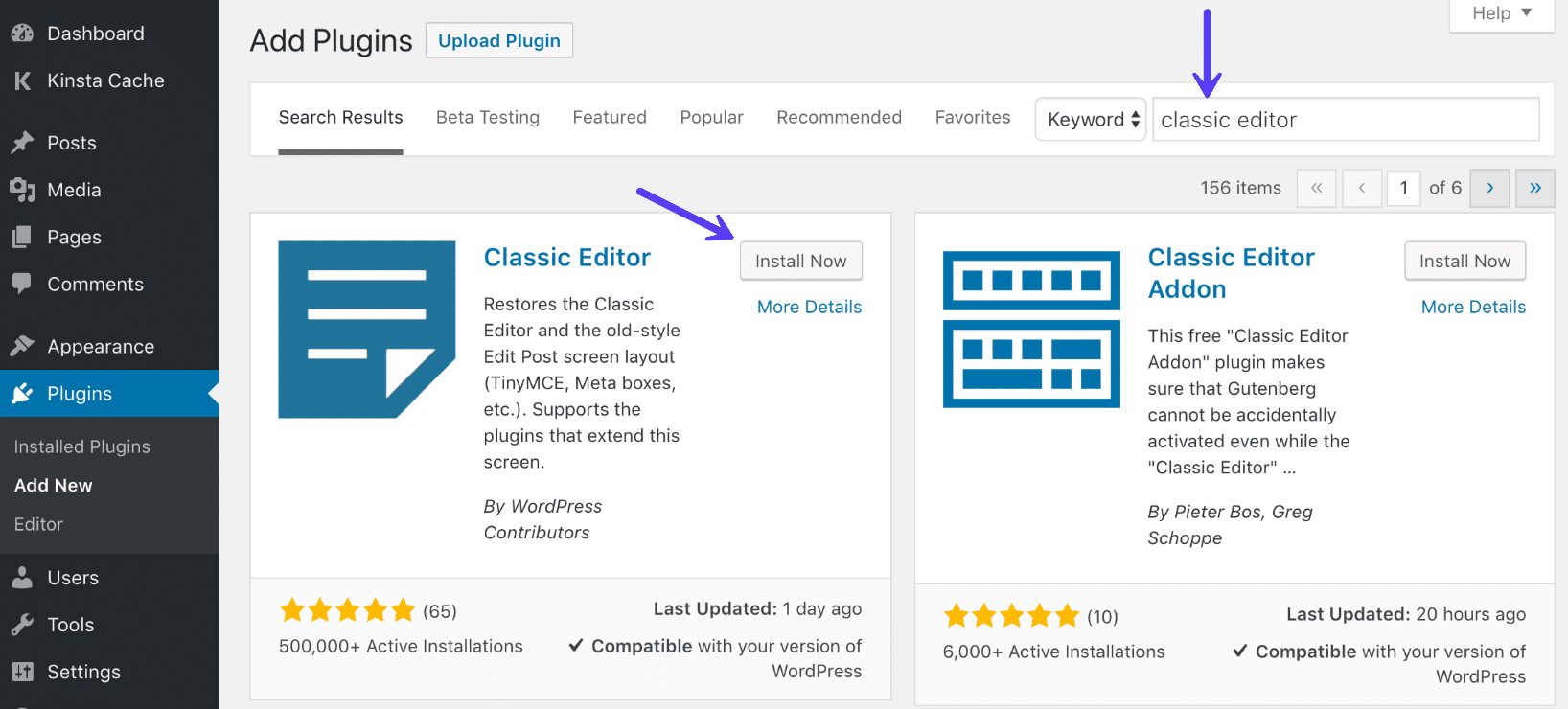Click the Dashboard gauge icon in sidebar
Screen dimensions: 1568x709
[x=22, y=34]
